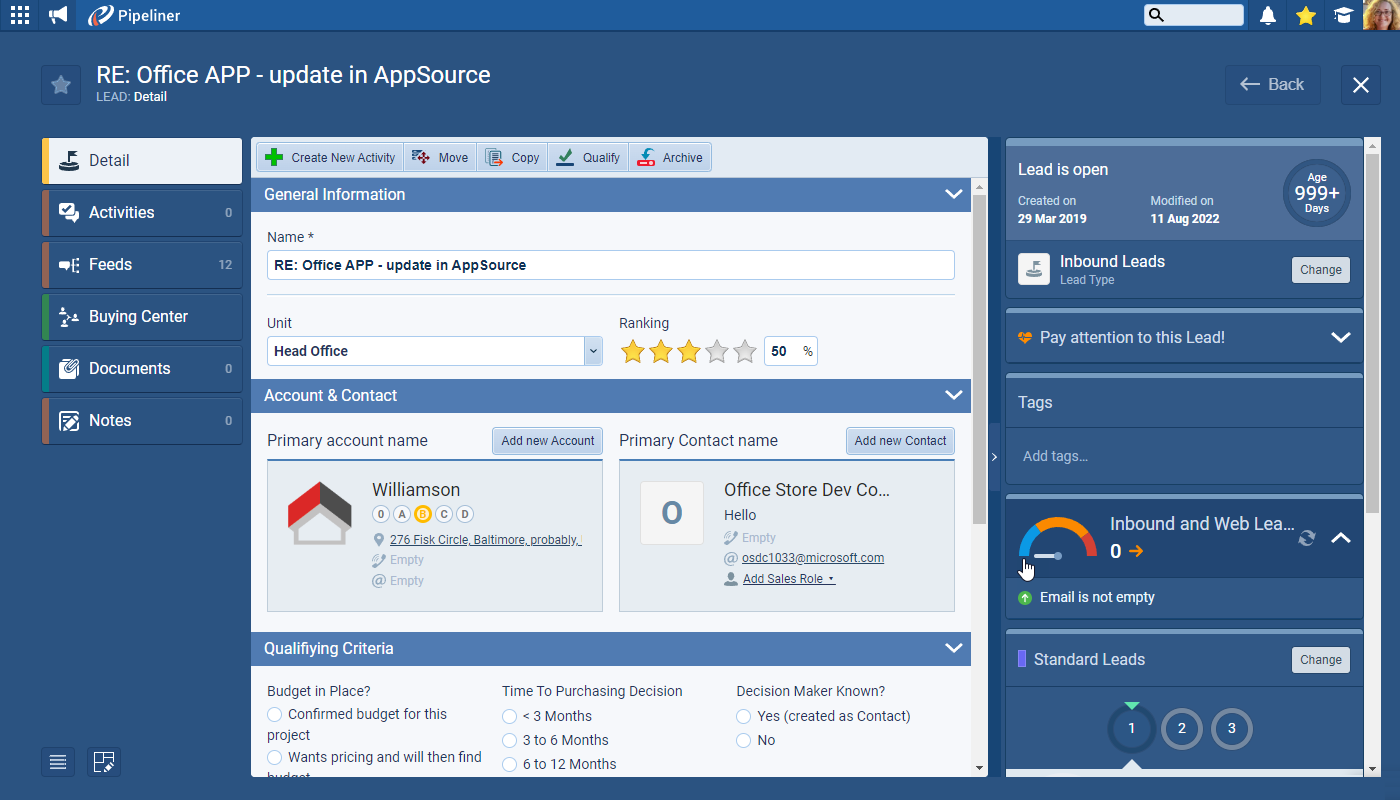This screenshot has height=800, width=1400.
Task: Click the graduation cap learning icon
Action: 1343,15
